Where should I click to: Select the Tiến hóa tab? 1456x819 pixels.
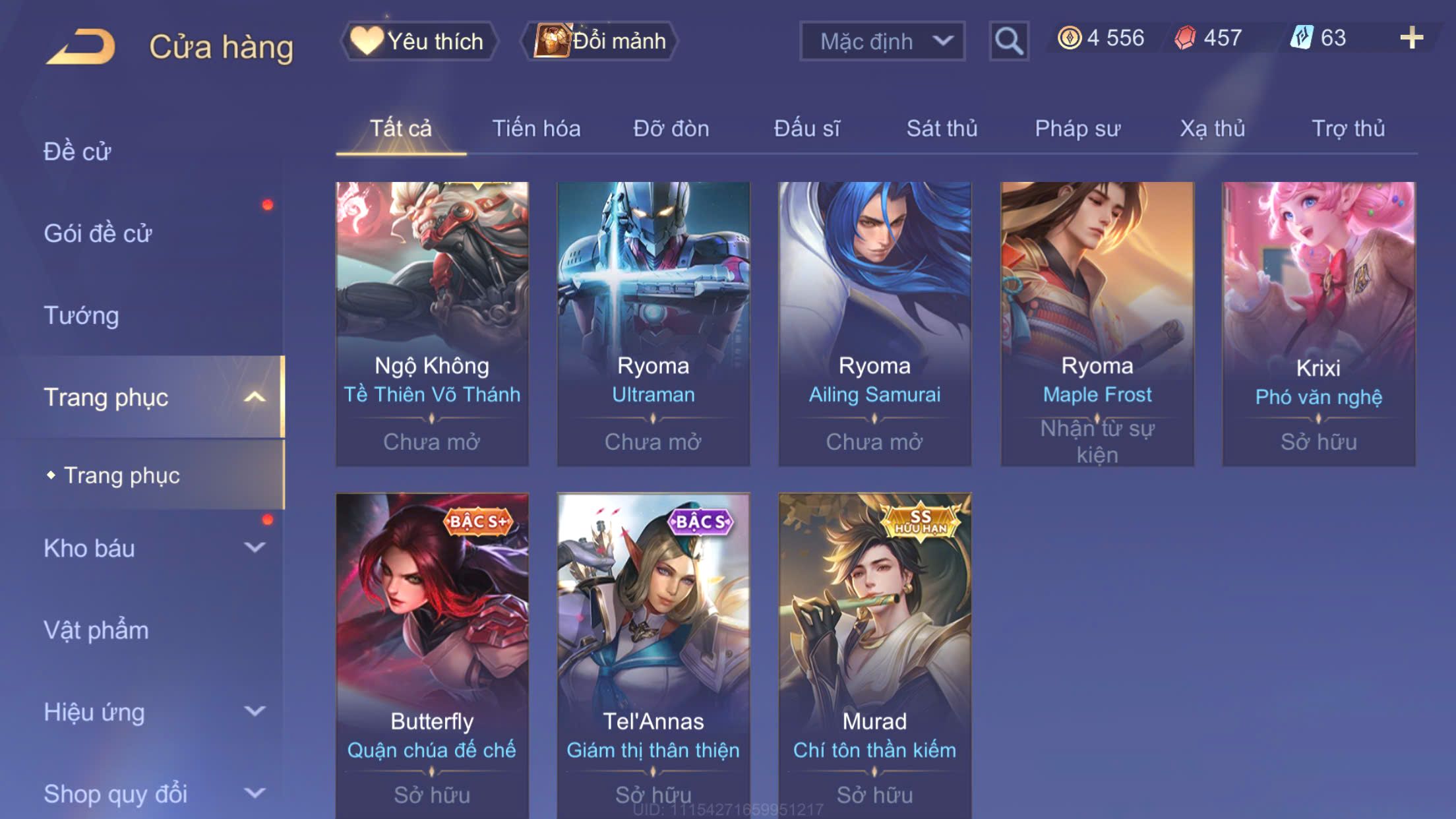pos(536,128)
